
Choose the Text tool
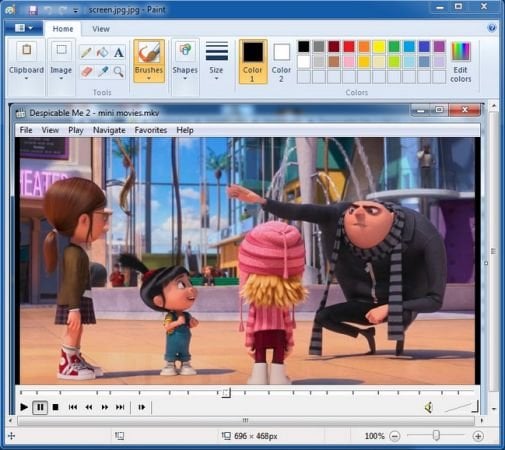pyautogui.click(x=119, y=52)
